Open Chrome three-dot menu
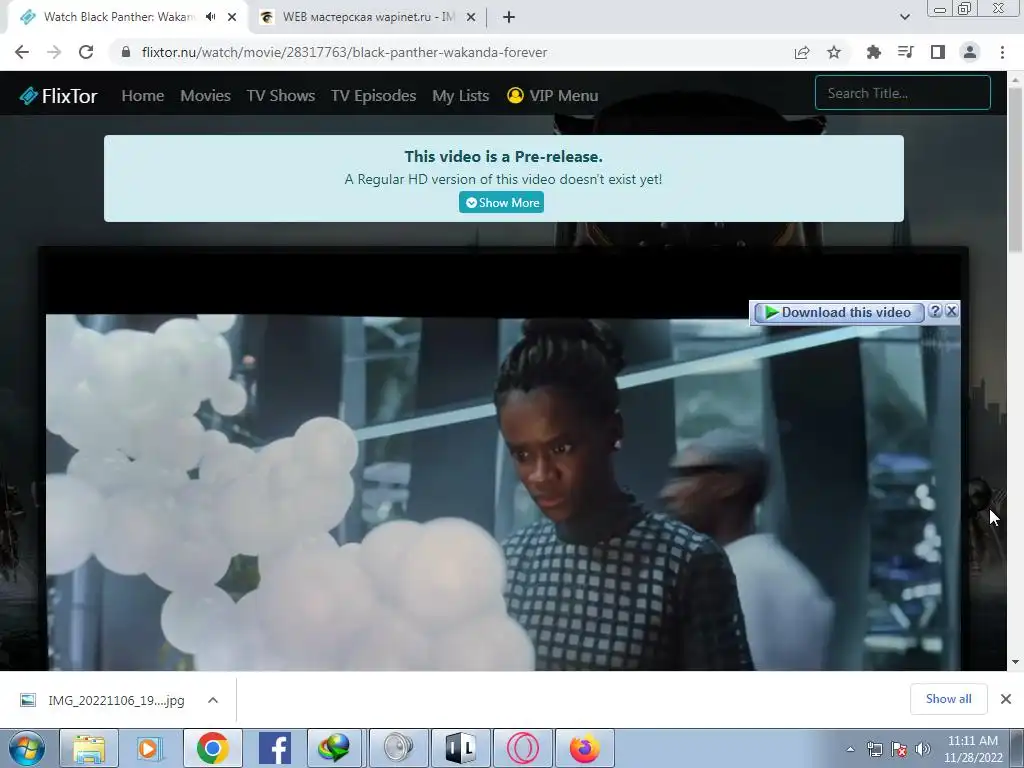 click(x=1002, y=52)
